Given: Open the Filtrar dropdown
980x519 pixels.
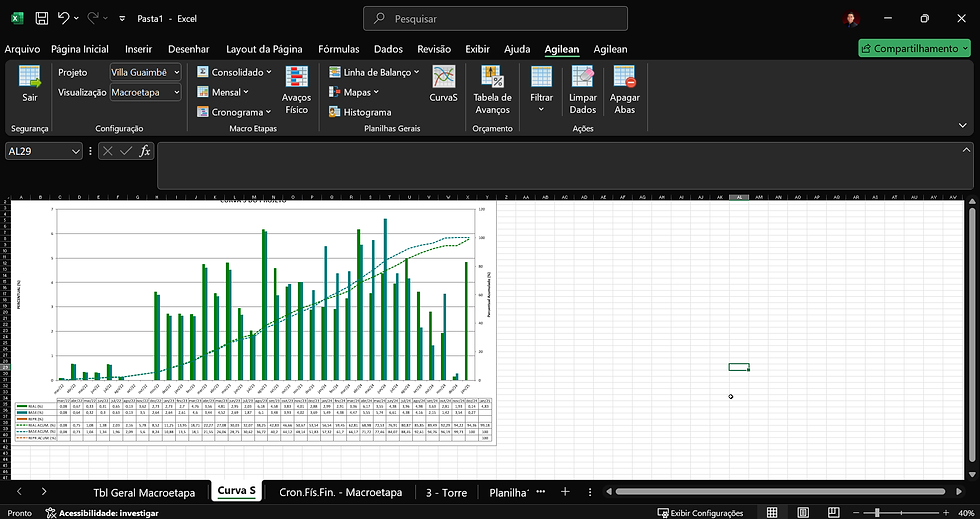Looking at the screenshot, I should [x=541, y=90].
